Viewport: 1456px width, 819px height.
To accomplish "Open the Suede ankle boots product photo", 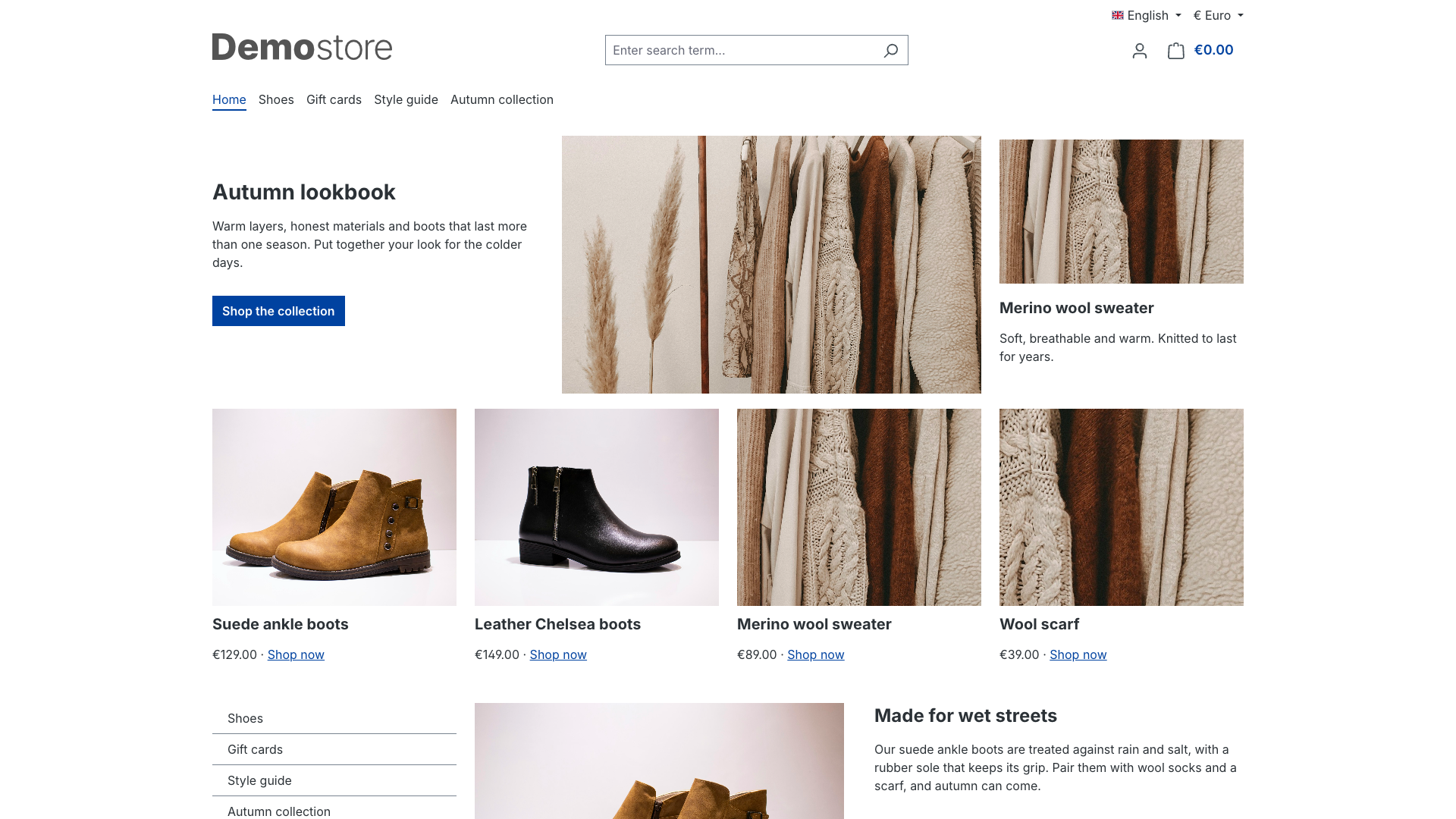I will coord(334,507).
